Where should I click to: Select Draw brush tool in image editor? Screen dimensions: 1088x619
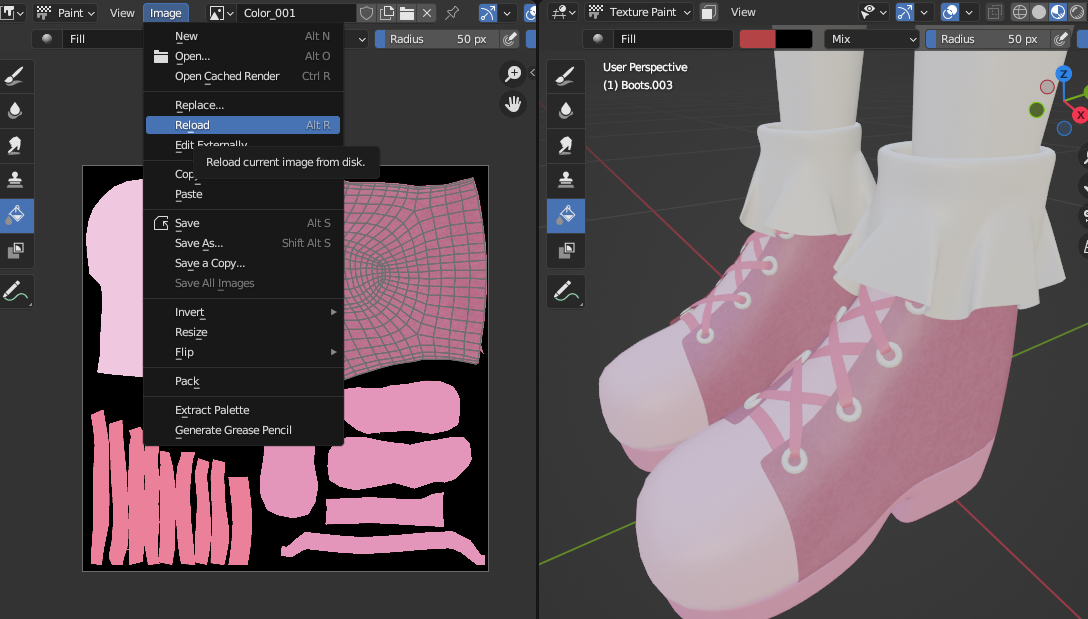[15, 76]
